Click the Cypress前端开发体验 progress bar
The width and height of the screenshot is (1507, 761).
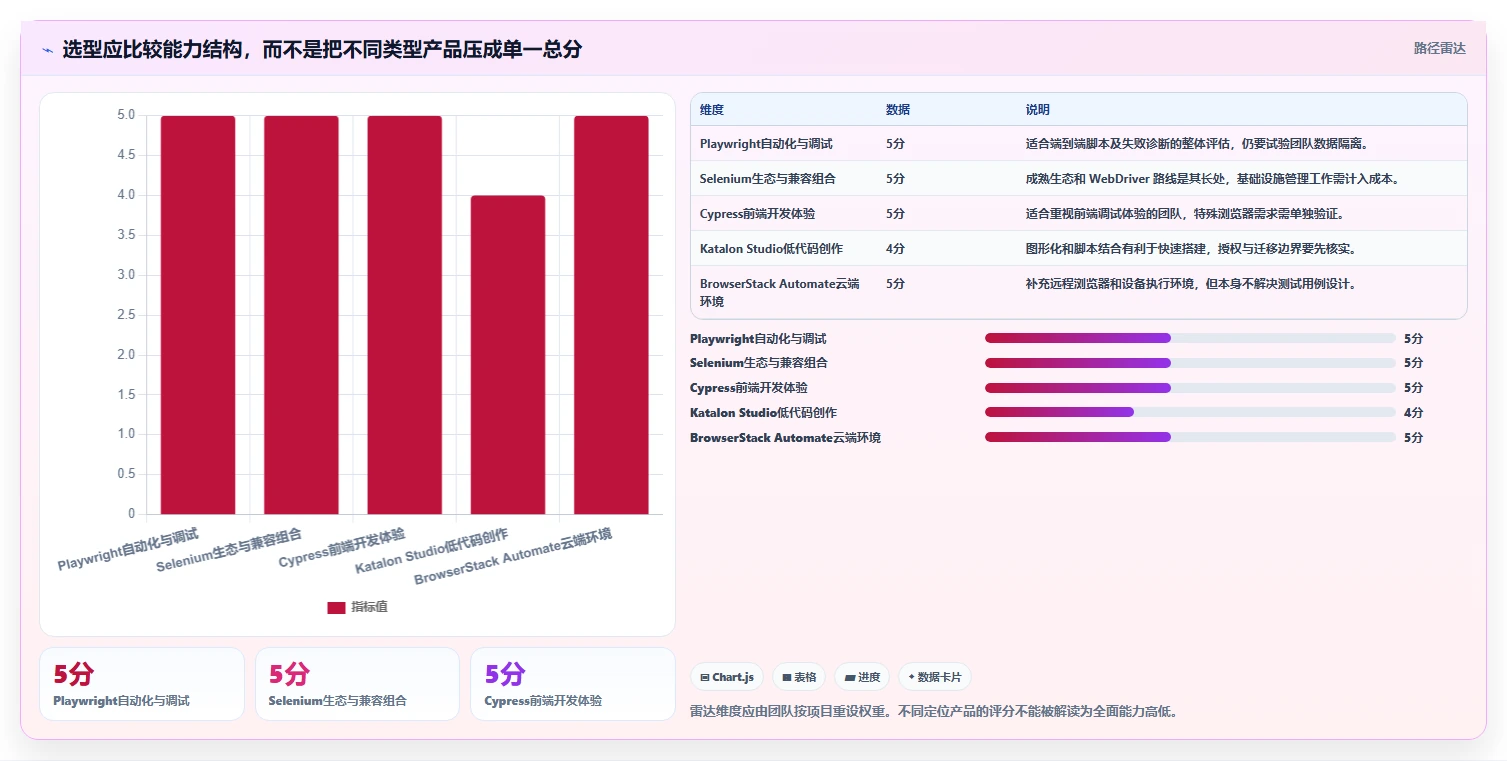click(x=1190, y=388)
